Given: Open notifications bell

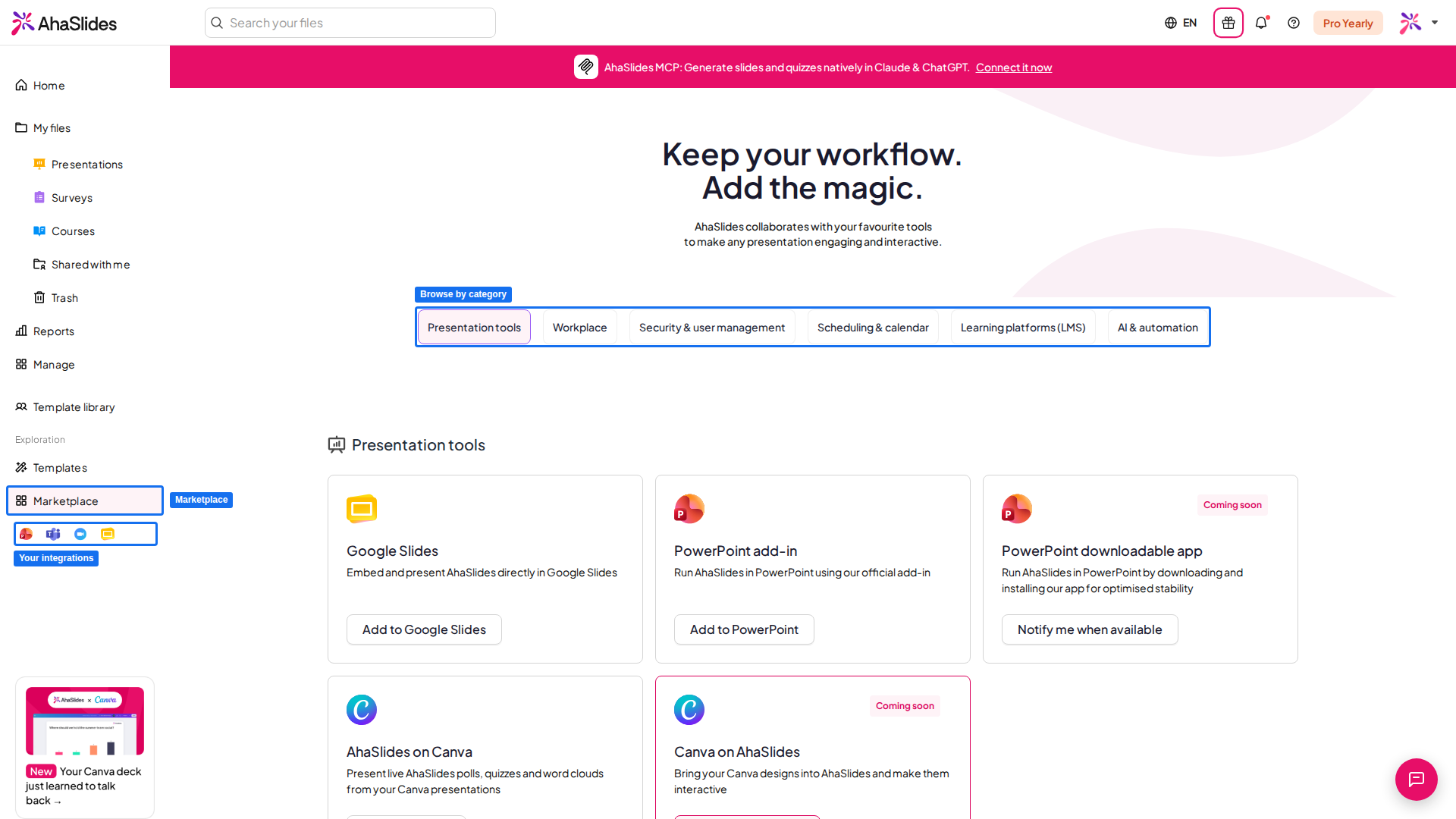Looking at the screenshot, I should coord(1261,23).
